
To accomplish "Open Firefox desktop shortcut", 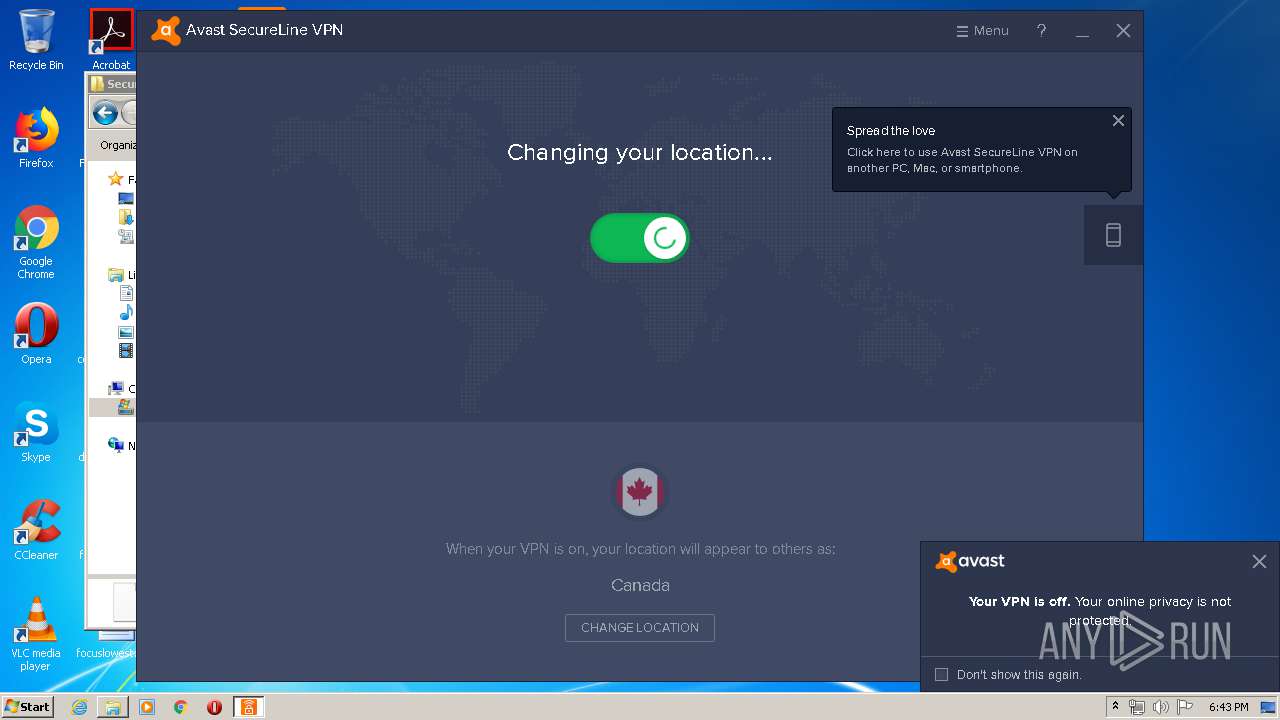I will point(36,138).
